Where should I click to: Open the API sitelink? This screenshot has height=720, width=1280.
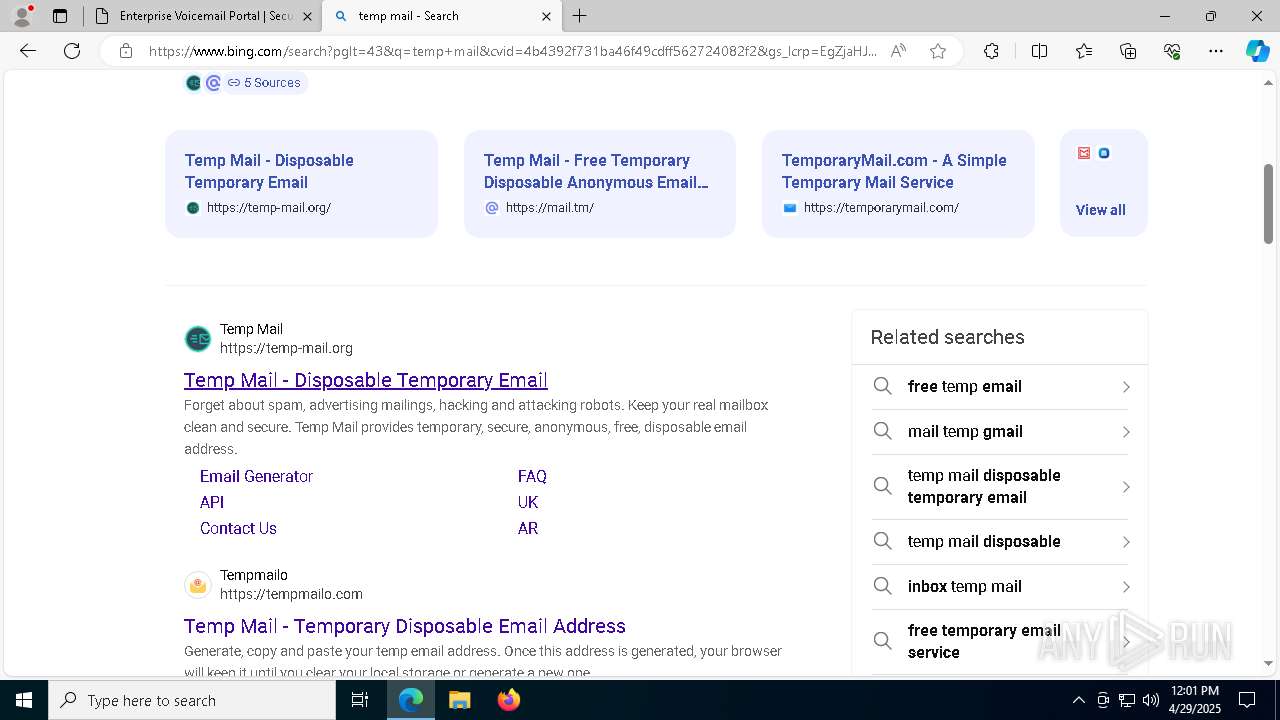pyautogui.click(x=212, y=502)
